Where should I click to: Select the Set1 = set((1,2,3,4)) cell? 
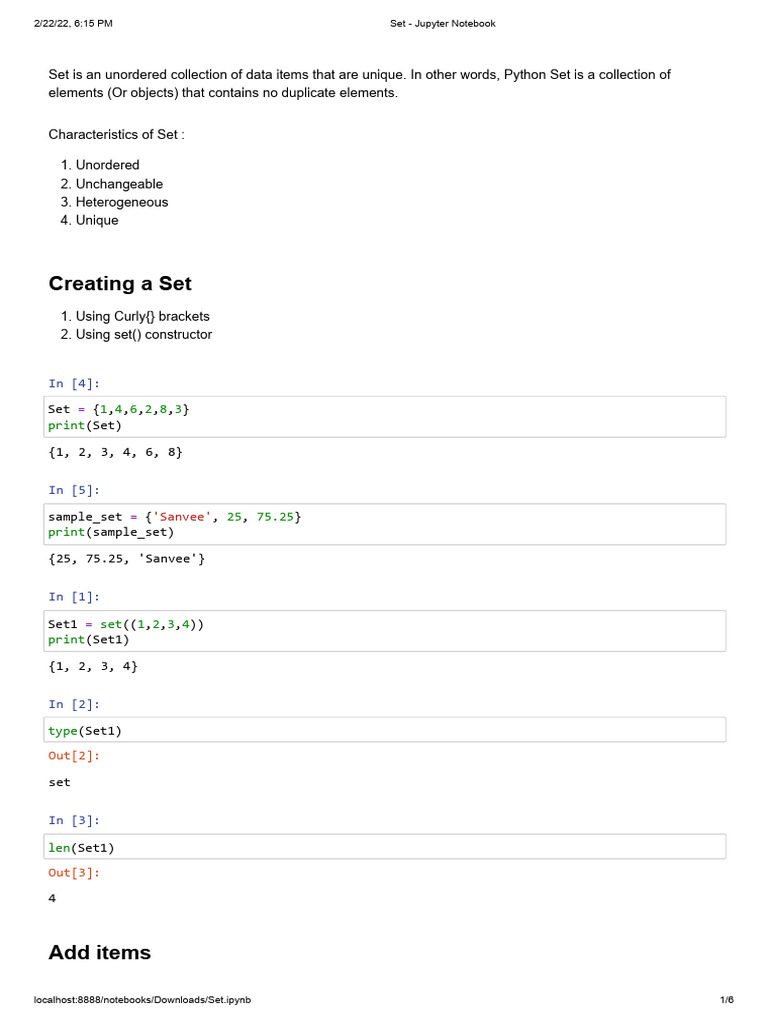click(x=385, y=631)
